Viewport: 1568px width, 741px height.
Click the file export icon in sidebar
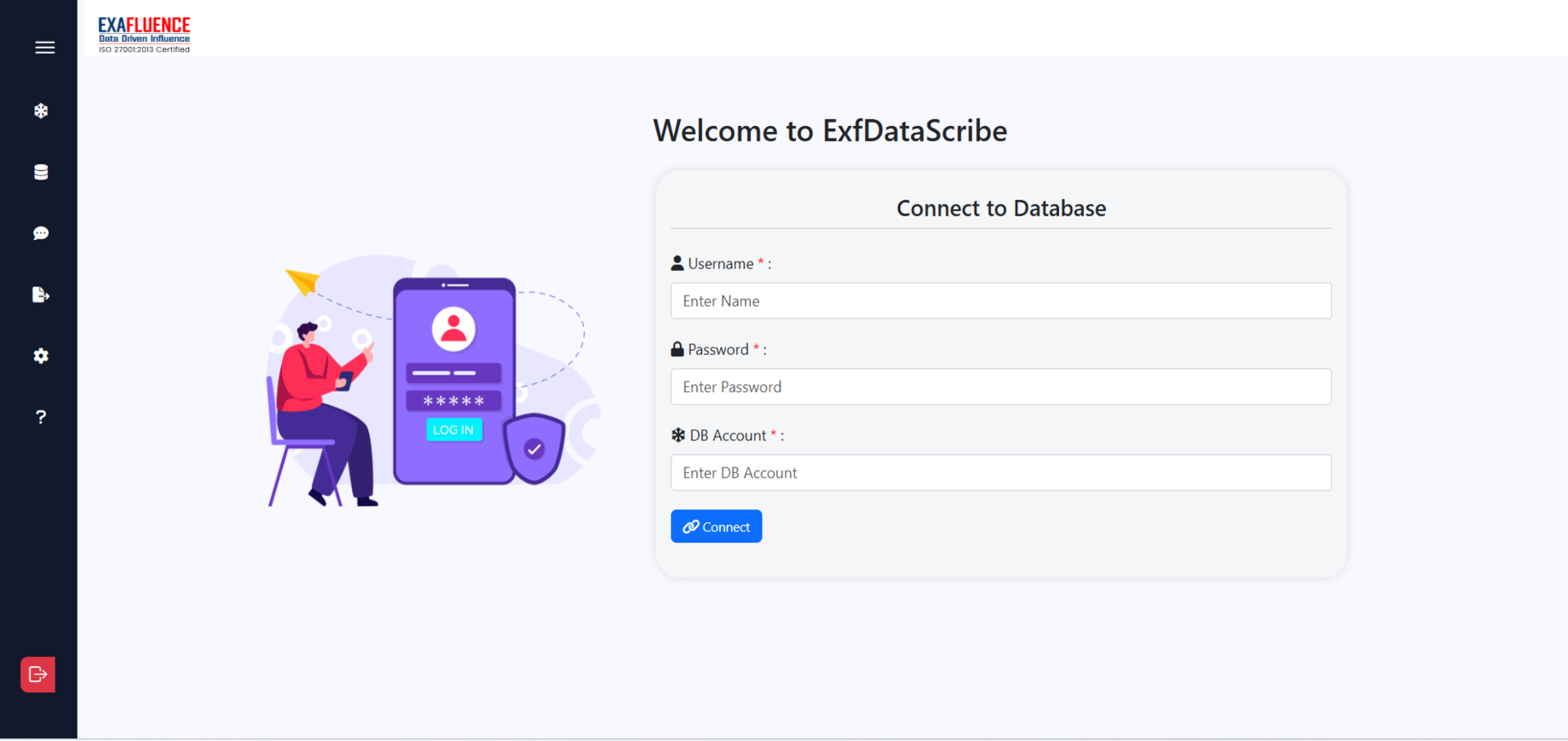coord(41,295)
